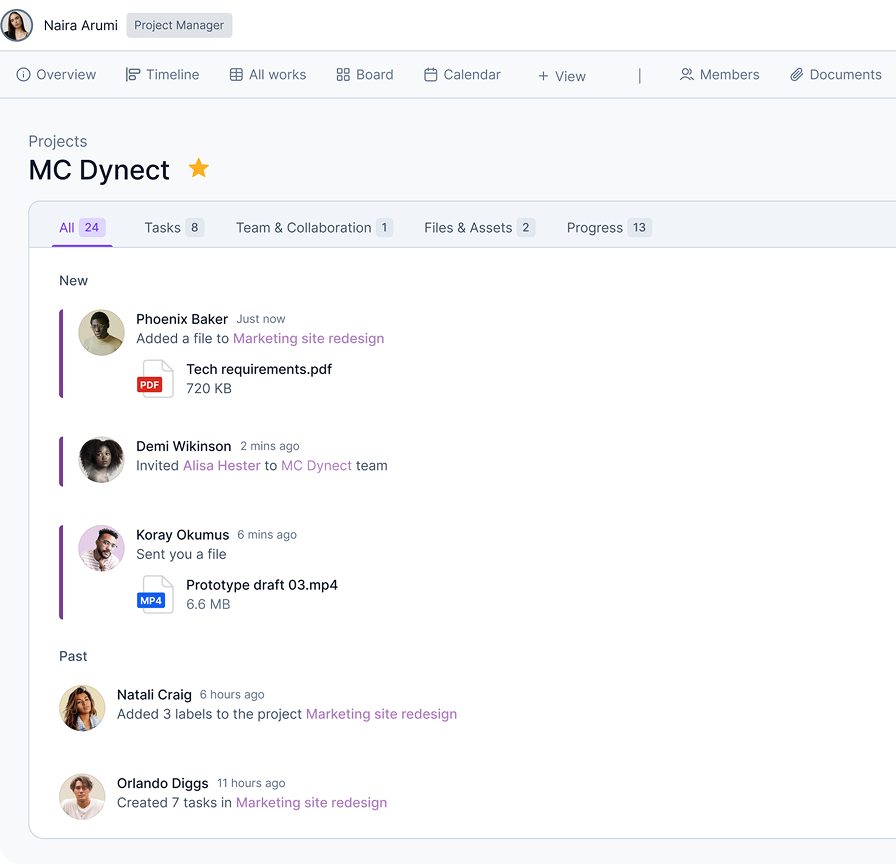Open the Documents section
The image size is (896, 864).
coord(836,75)
